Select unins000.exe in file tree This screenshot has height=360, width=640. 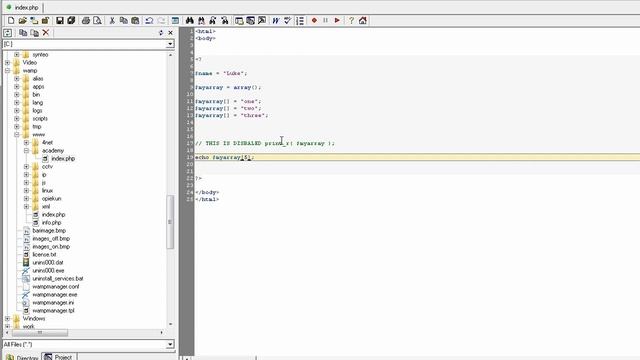tap(48, 271)
